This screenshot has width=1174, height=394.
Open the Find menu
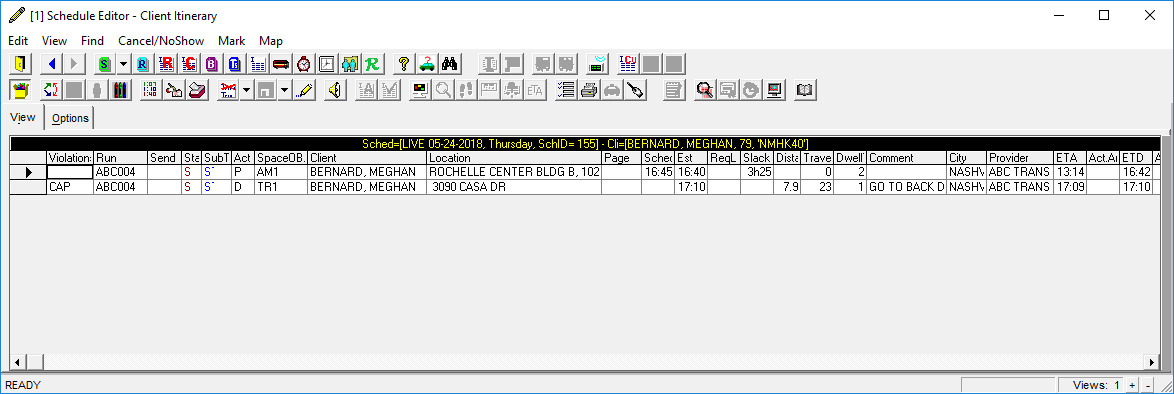point(93,40)
